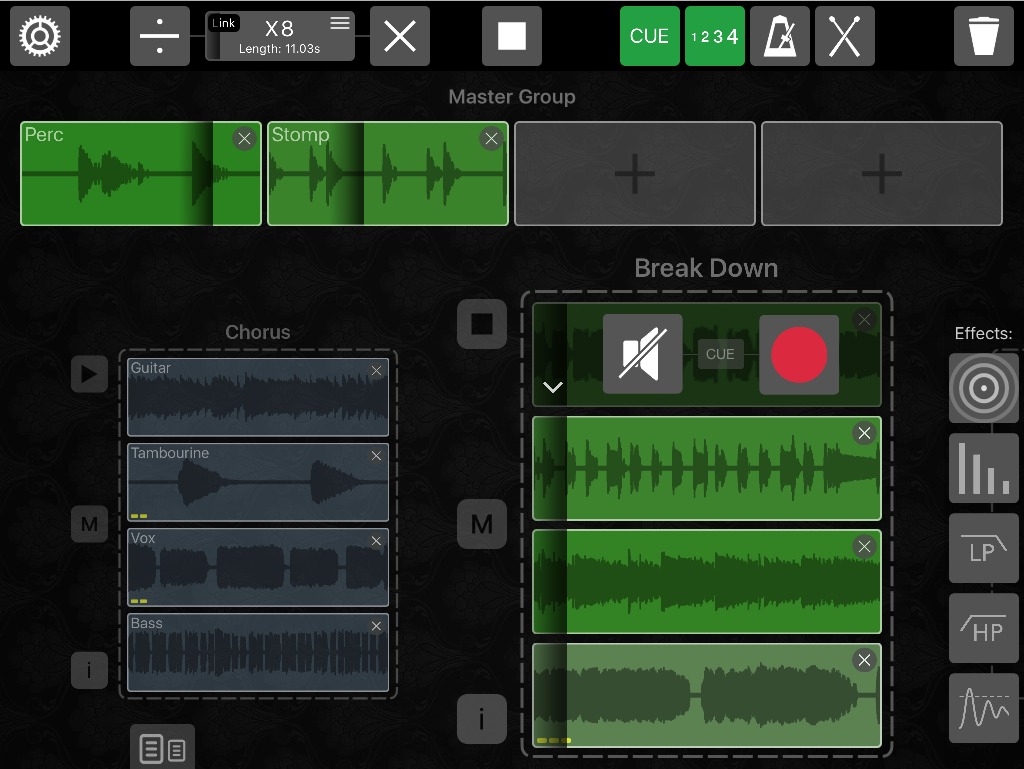This screenshot has height=769, width=1024.
Task: Open the settings gear
Action: [40, 36]
